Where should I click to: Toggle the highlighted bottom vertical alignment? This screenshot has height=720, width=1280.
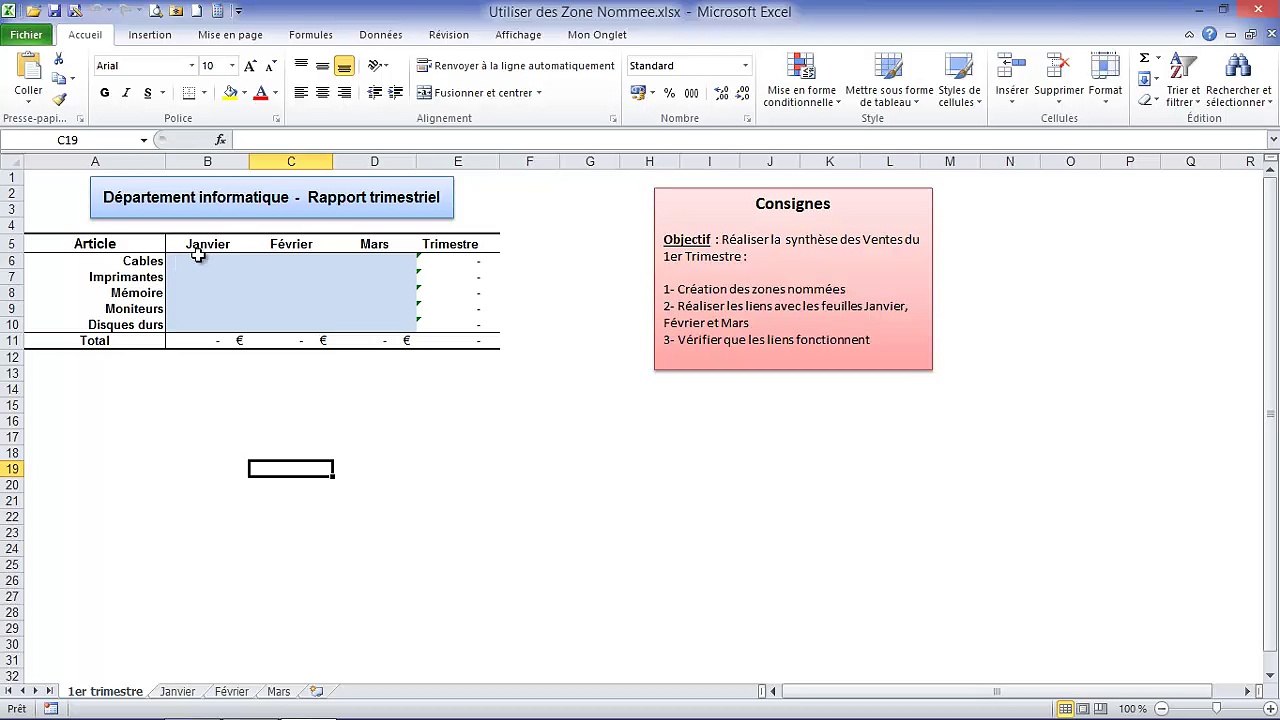(x=344, y=66)
